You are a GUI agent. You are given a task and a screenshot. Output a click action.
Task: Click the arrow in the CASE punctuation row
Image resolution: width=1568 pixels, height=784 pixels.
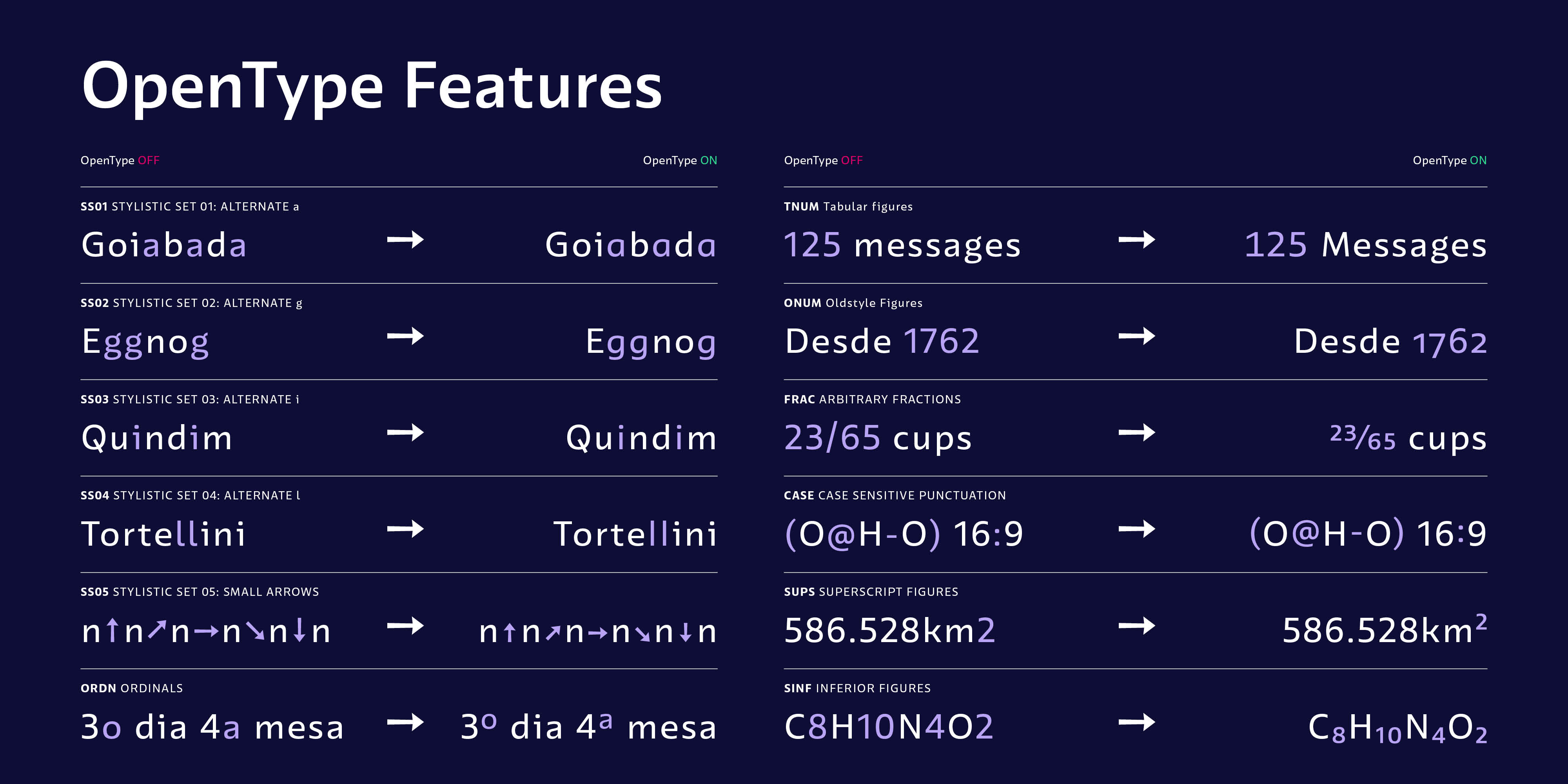(1136, 529)
